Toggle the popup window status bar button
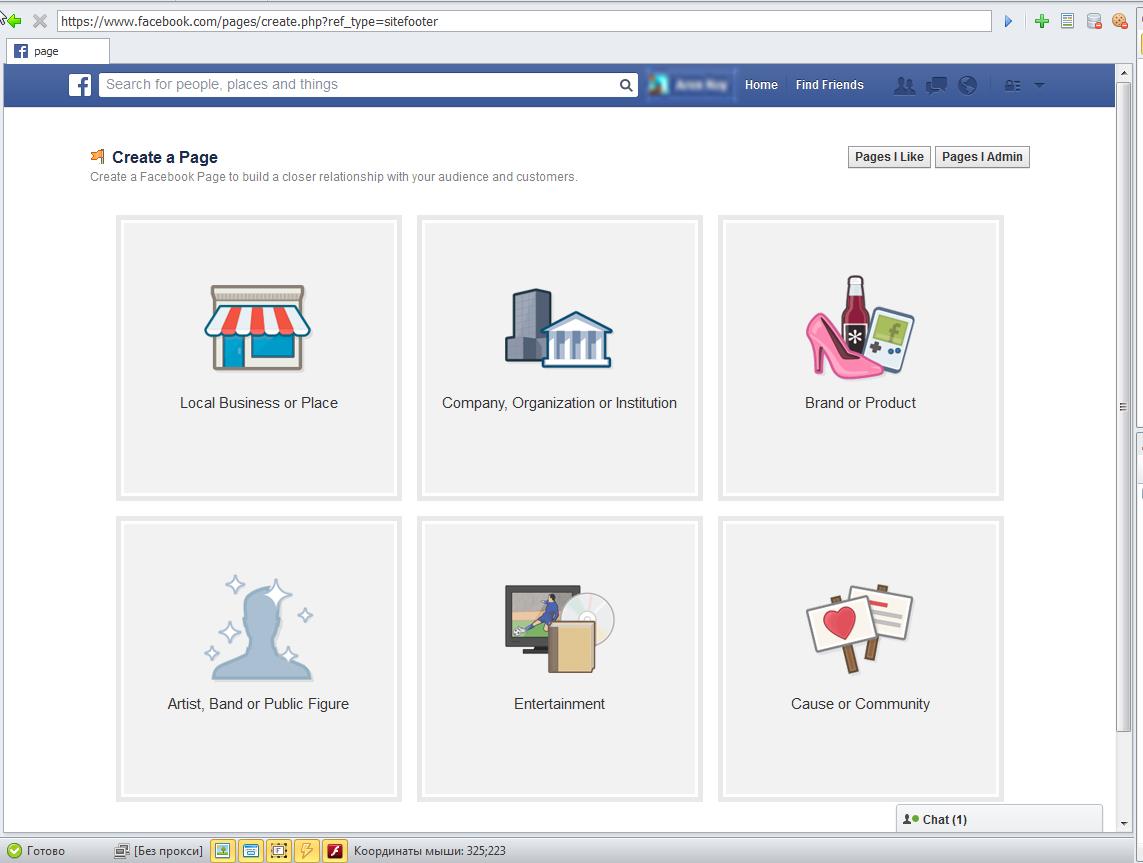Viewport: 1143px width, 863px height. 251,851
